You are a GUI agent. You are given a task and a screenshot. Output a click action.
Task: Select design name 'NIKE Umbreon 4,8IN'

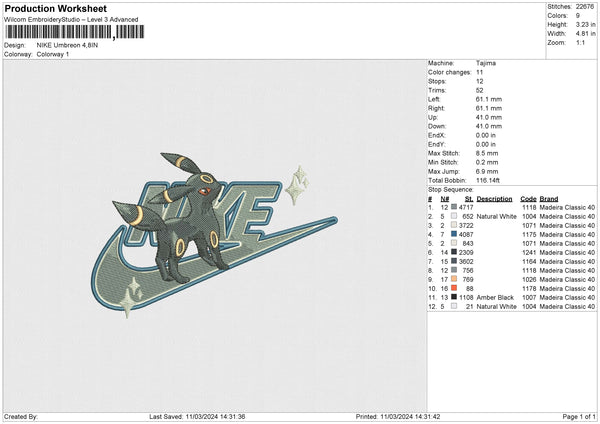(67, 45)
